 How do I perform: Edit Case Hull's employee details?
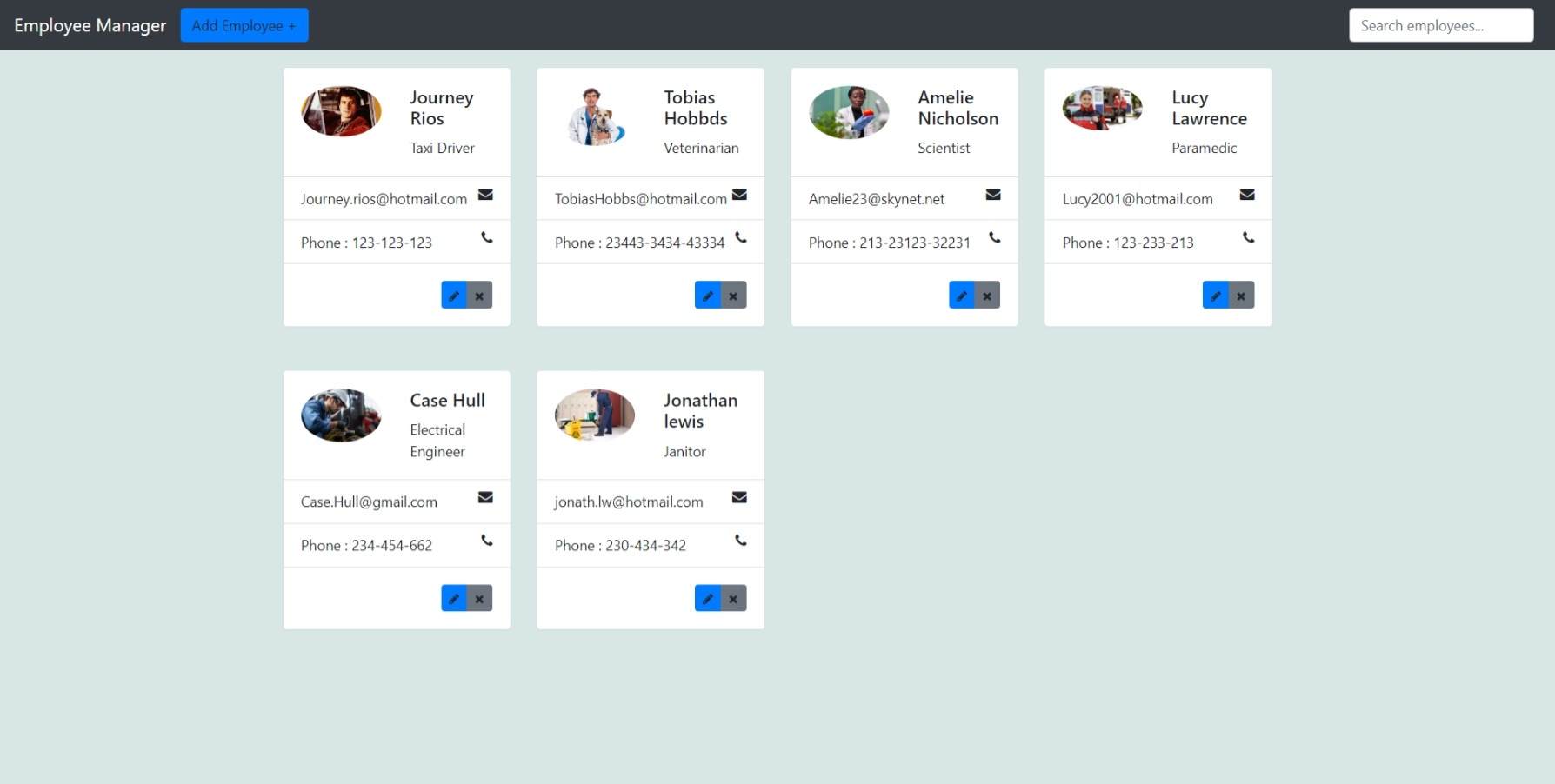453,598
